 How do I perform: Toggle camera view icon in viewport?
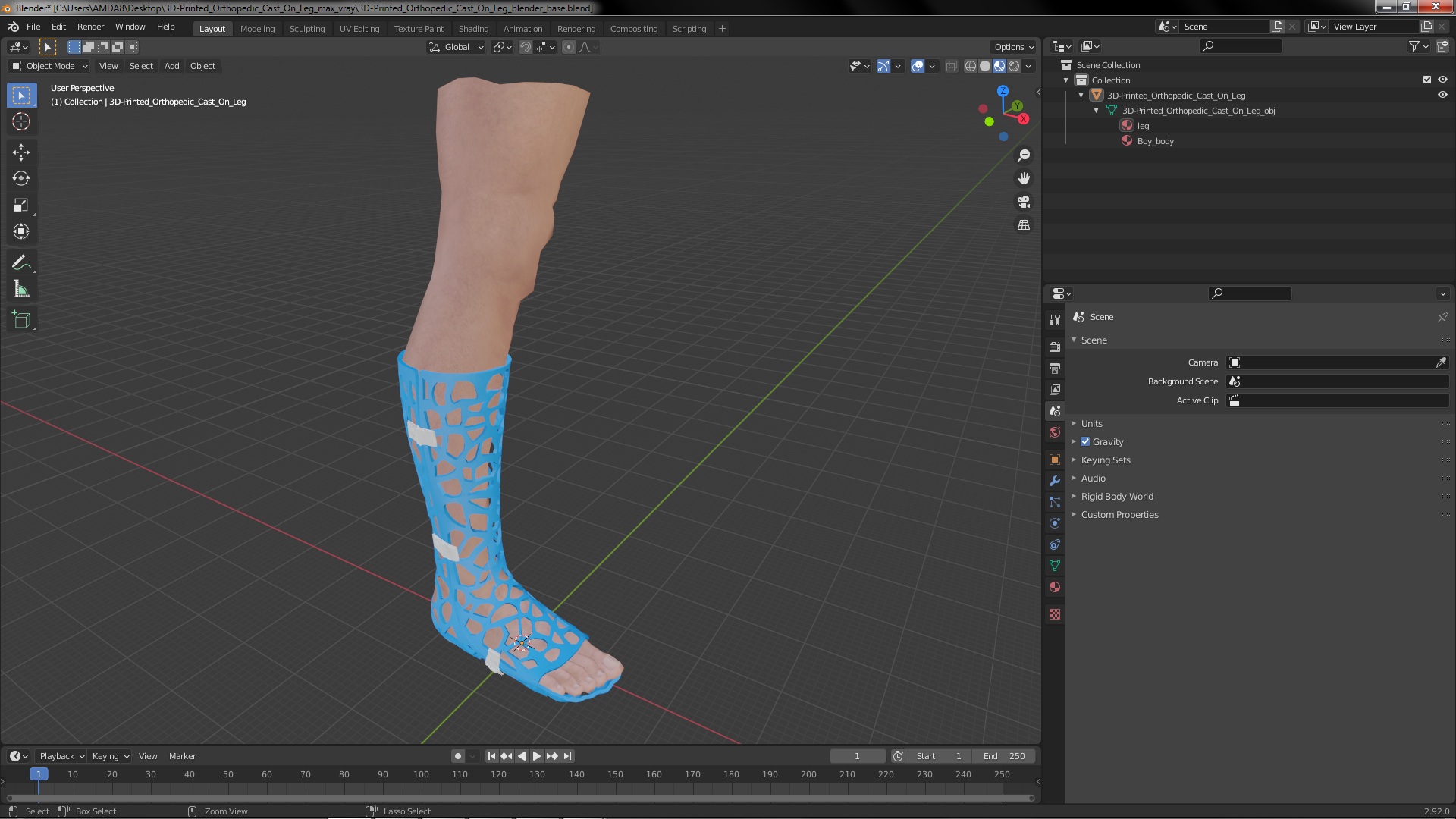1024,202
